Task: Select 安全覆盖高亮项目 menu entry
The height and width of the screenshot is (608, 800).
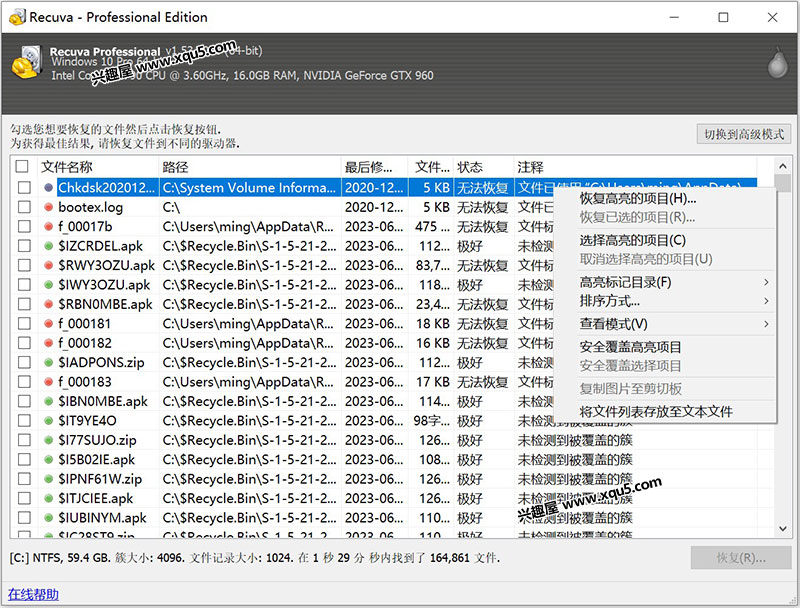Action: (665, 347)
